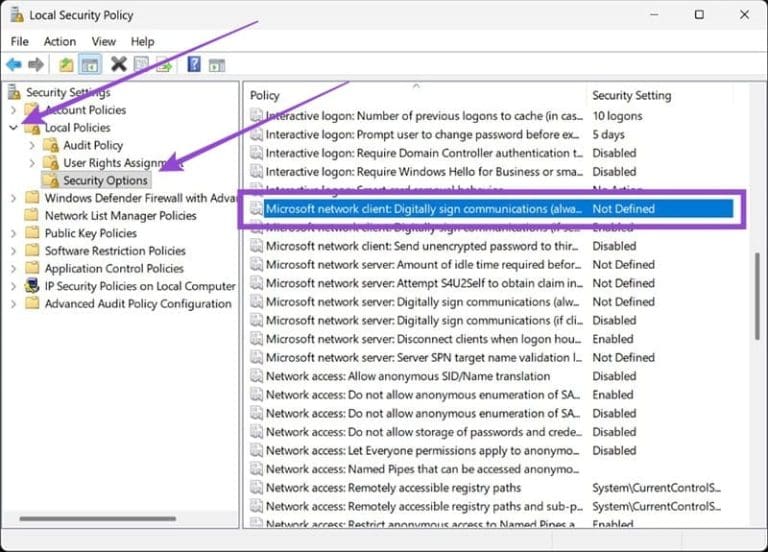This screenshot has width=768, height=552.
Task: Select Microsoft network server: Disconnect clients when logon hours
Action: (x=423, y=339)
